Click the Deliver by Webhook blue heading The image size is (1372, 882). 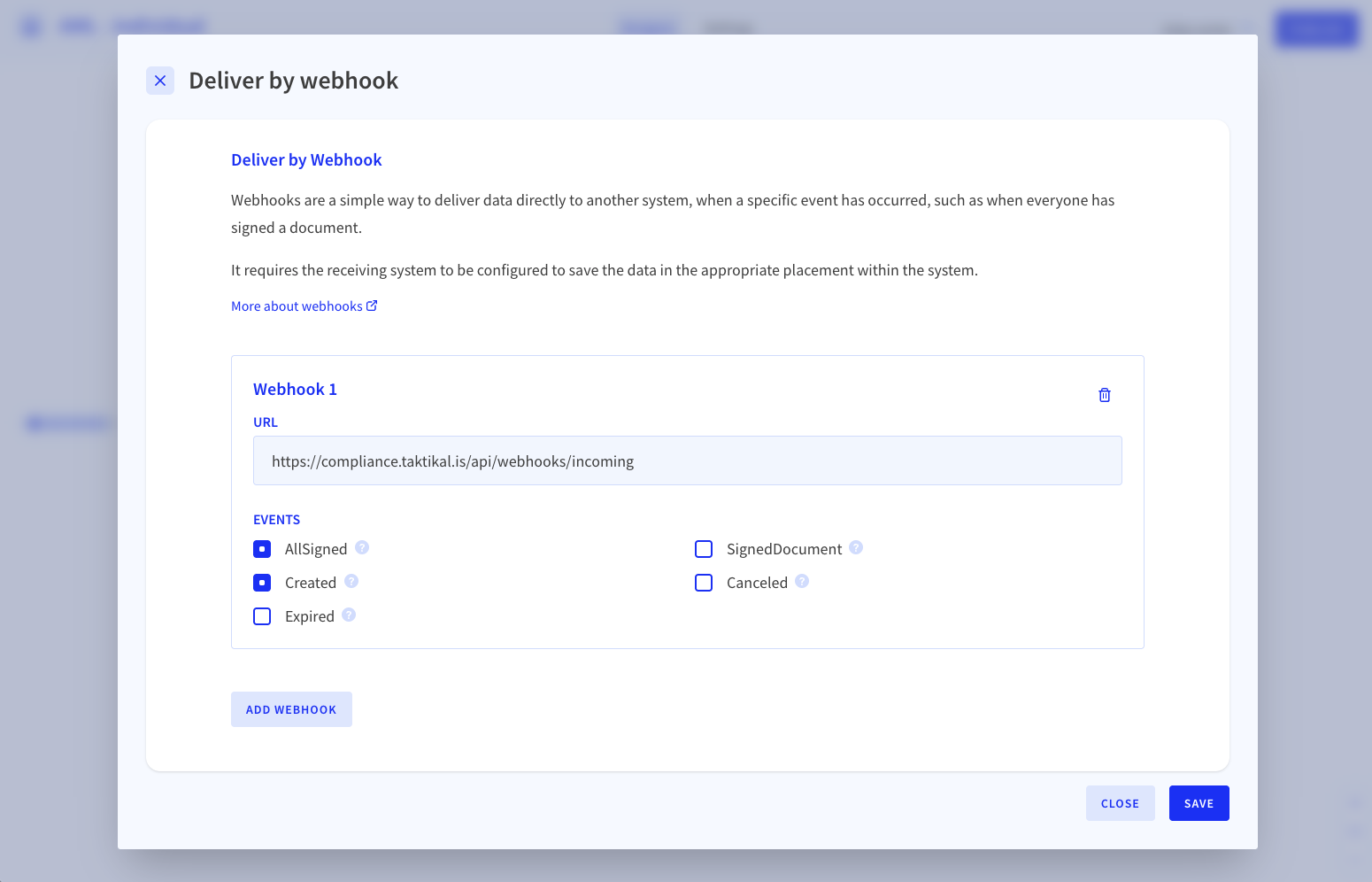(306, 160)
